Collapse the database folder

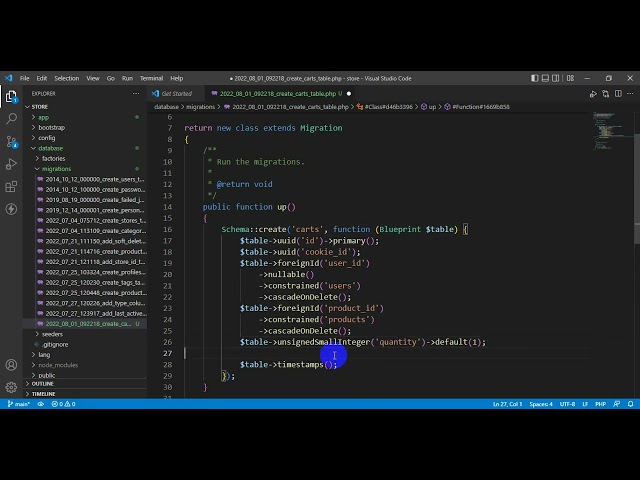tap(51, 148)
